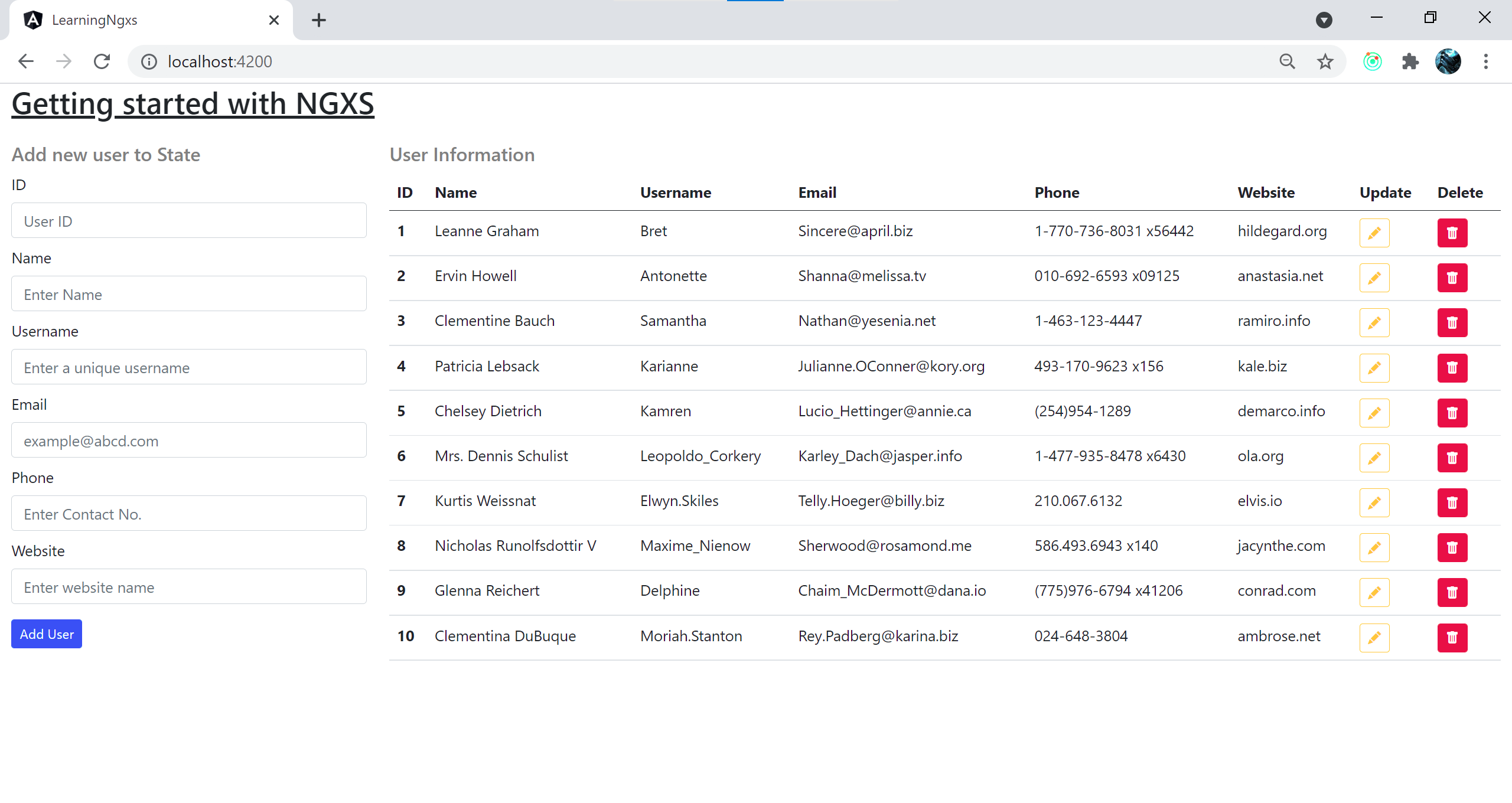Open Chrome's three-dot menu
The height and width of the screenshot is (803, 1512).
(1486, 61)
